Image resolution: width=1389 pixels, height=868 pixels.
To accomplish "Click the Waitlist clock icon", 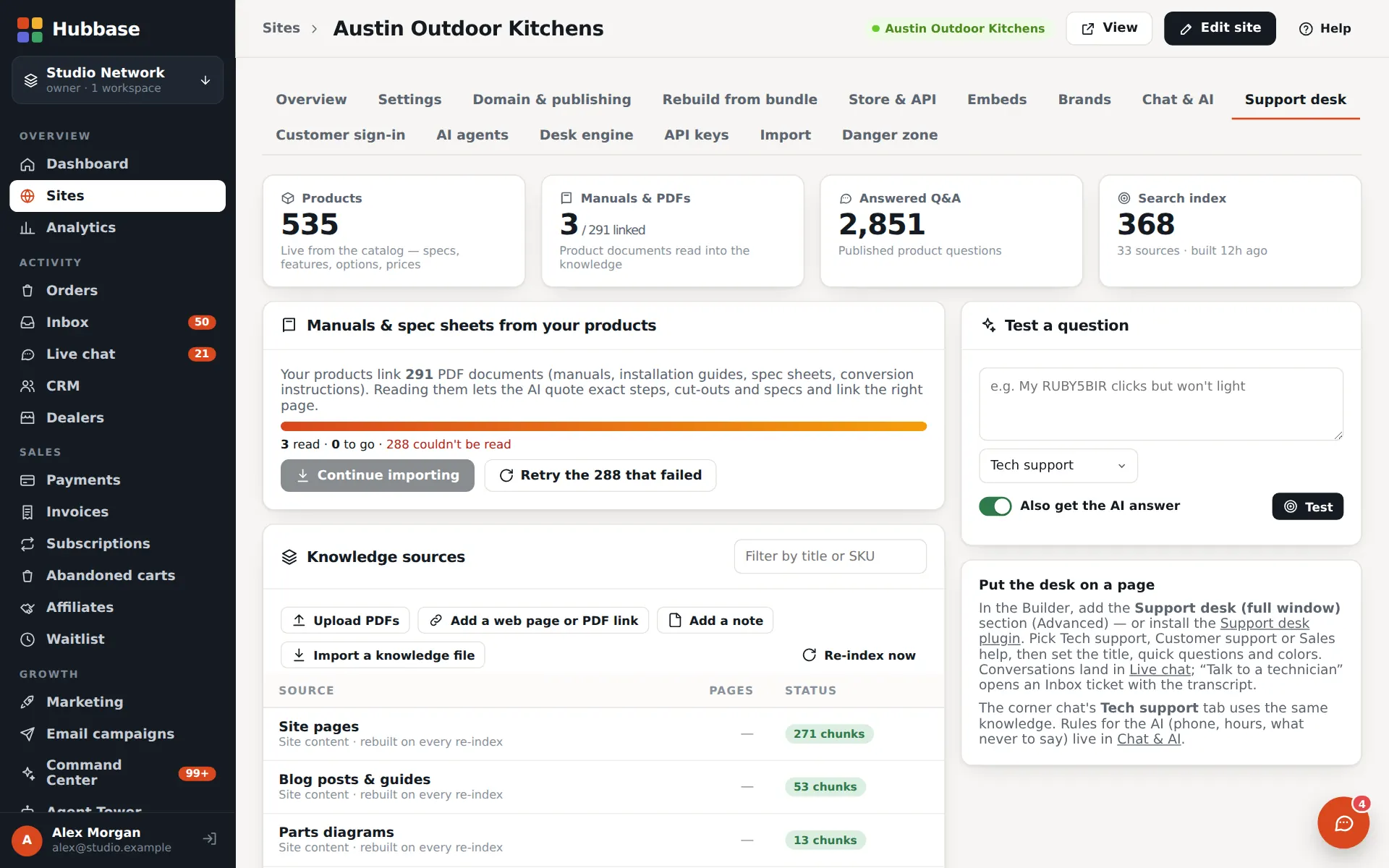I will pos(27,639).
